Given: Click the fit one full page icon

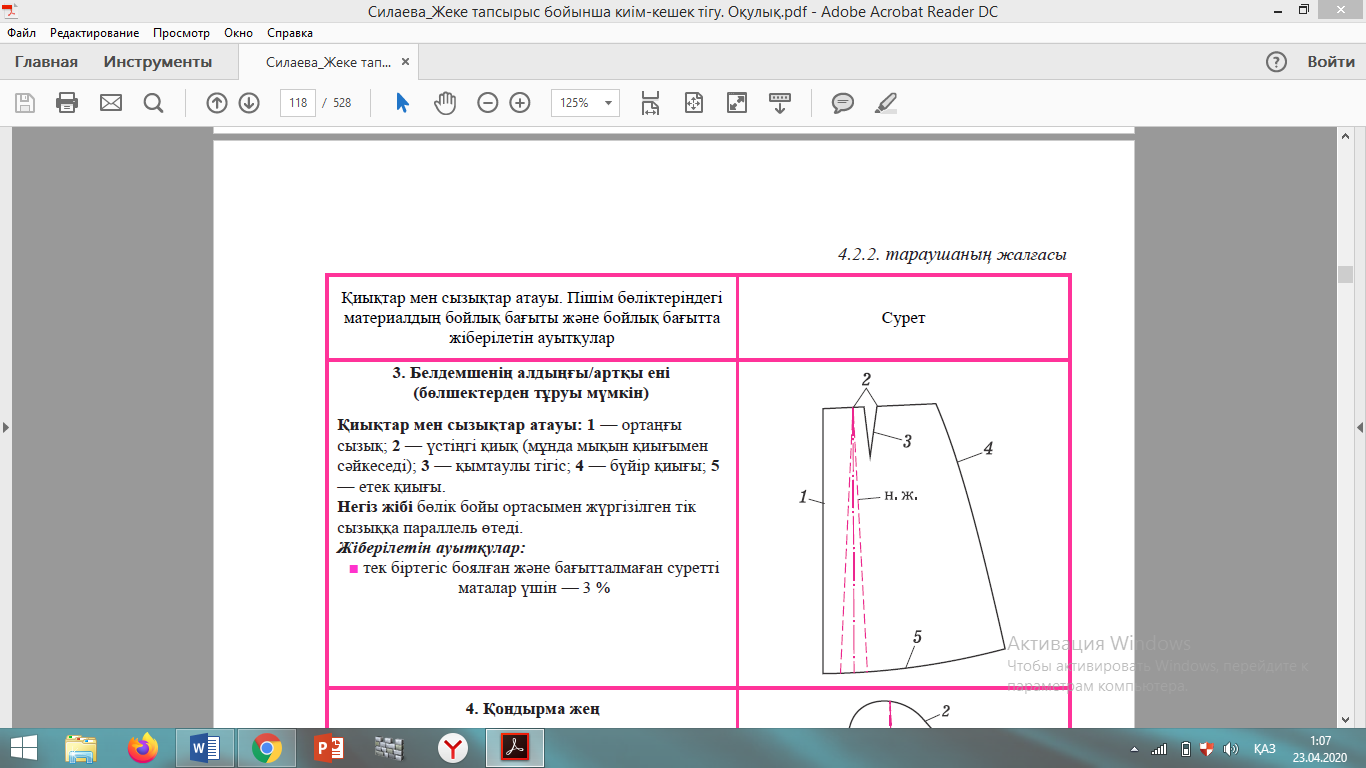Looking at the screenshot, I should pyautogui.click(x=694, y=103).
